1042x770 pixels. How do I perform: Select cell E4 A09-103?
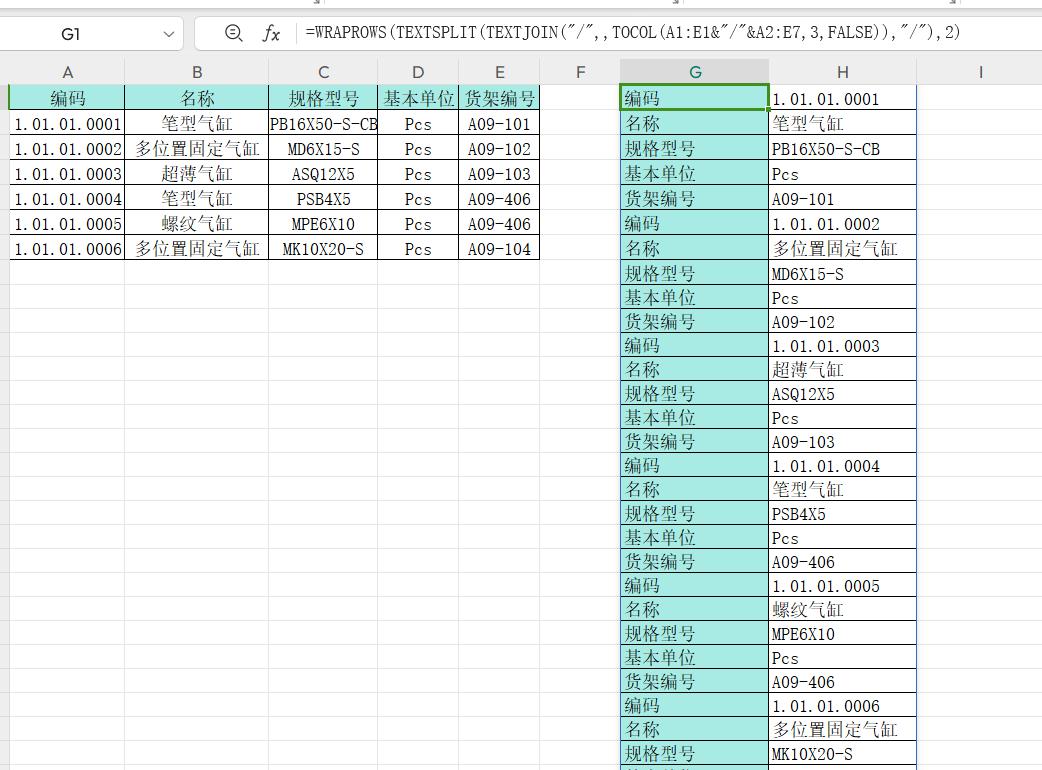[x=499, y=173]
